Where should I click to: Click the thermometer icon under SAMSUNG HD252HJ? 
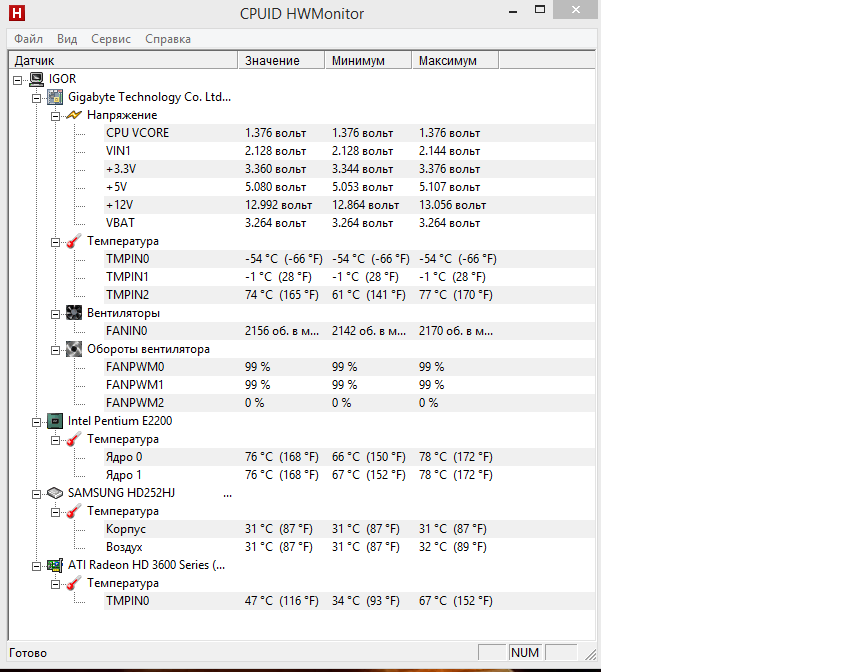[74, 512]
